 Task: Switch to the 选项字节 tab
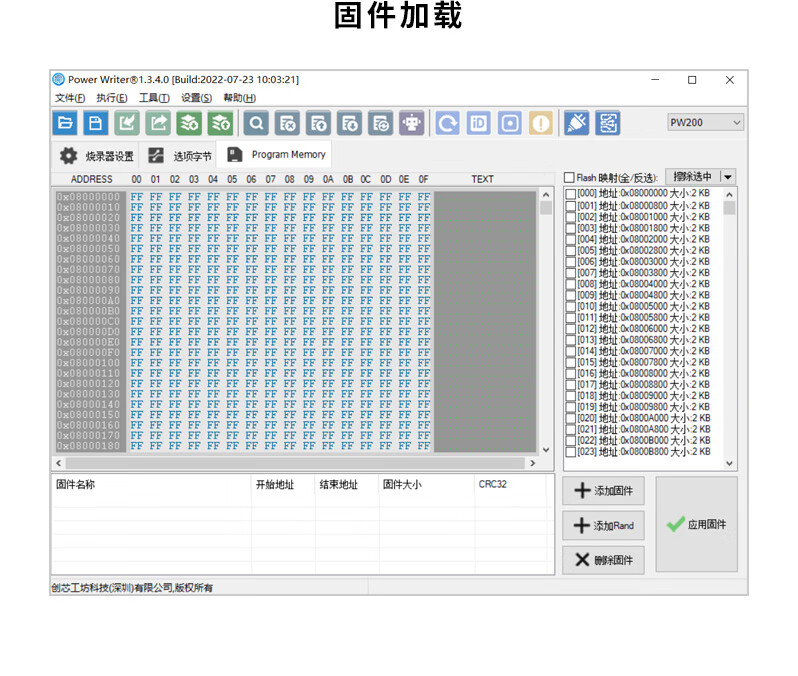coord(180,156)
